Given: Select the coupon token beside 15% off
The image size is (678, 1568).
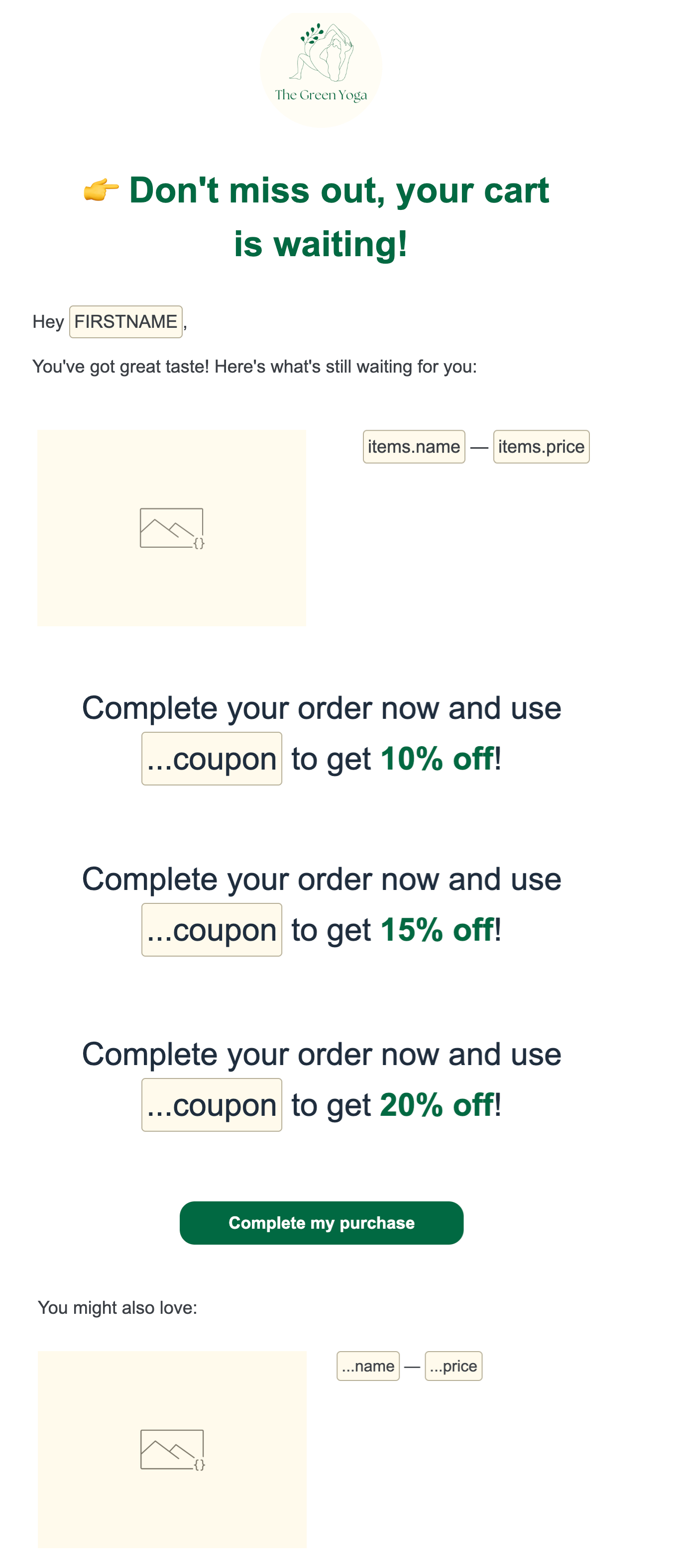Looking at the screenshot, I should pyautogui.click(x=212, y=929).
